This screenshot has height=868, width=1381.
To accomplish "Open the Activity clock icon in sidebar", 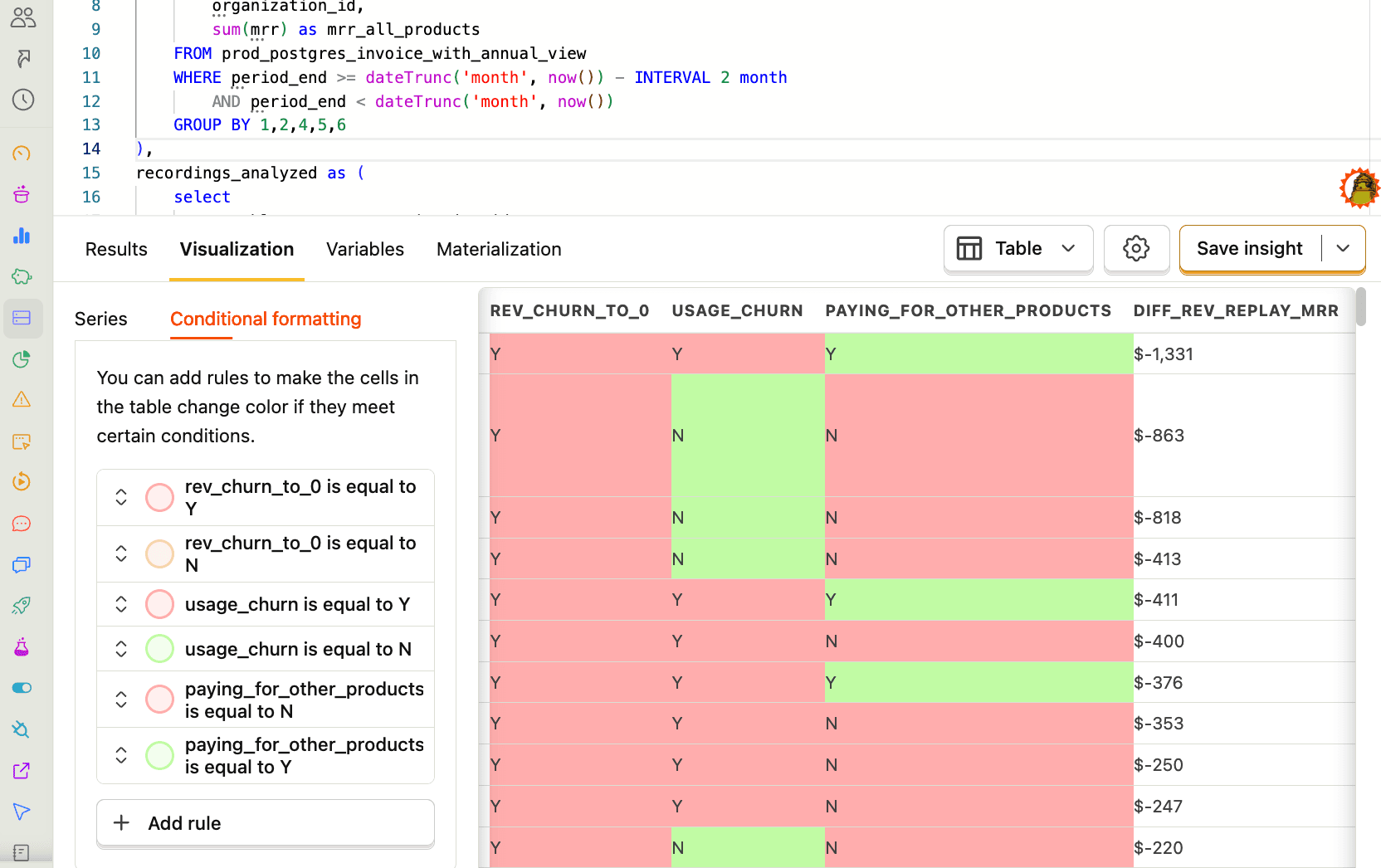I will pyautogui.click(x=22, y=100).
